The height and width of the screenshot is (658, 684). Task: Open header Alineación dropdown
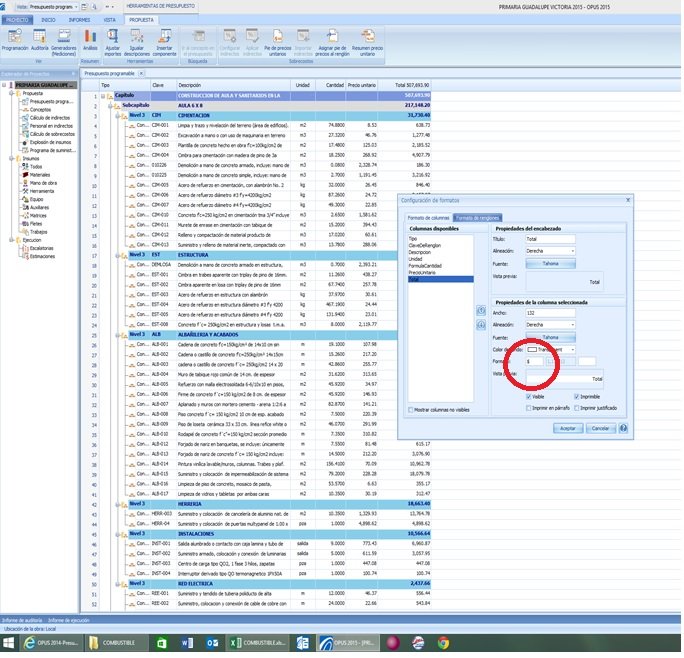(x=552, y=252)
